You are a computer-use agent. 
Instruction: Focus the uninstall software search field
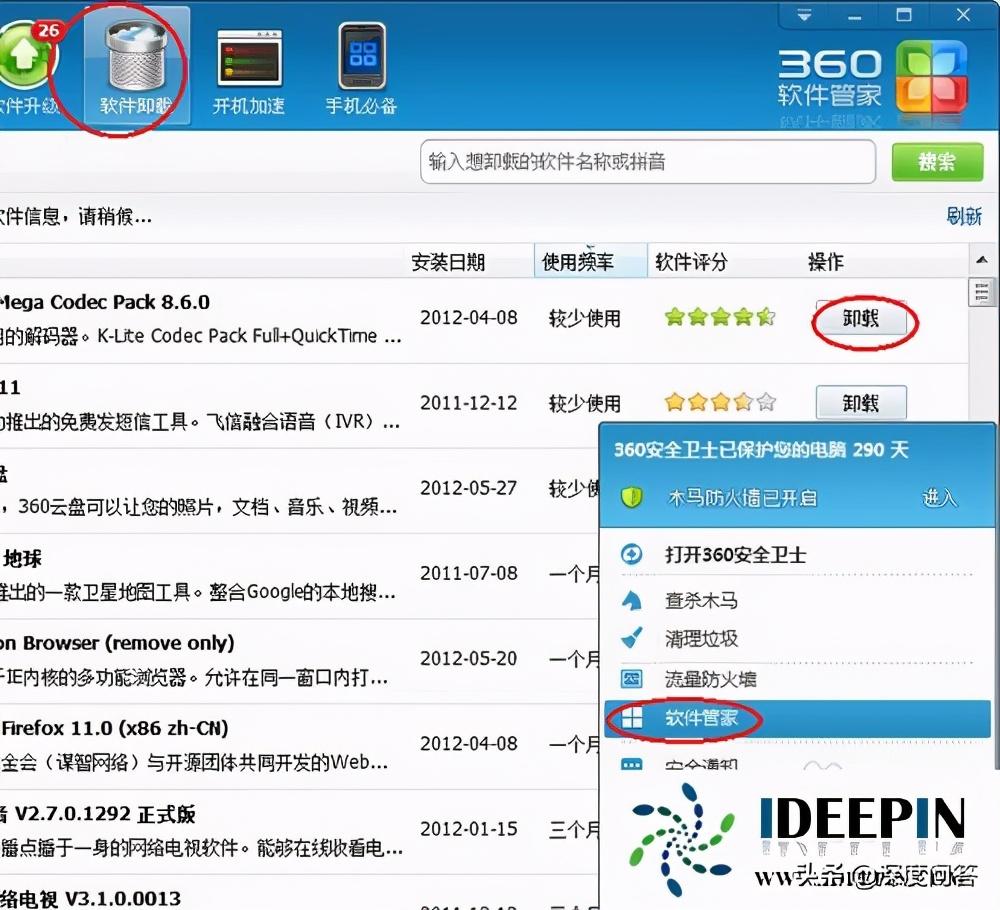[x=647, y=162]
